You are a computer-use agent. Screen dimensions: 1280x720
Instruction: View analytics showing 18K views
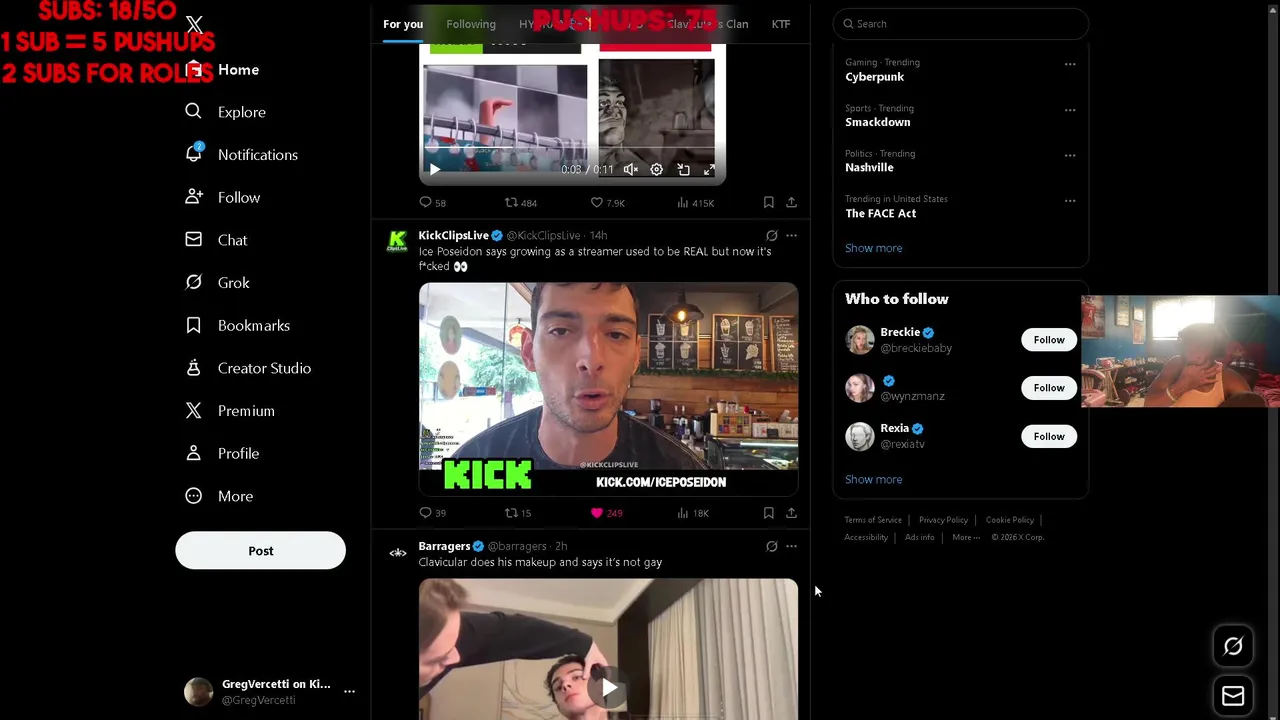[693, 513]
